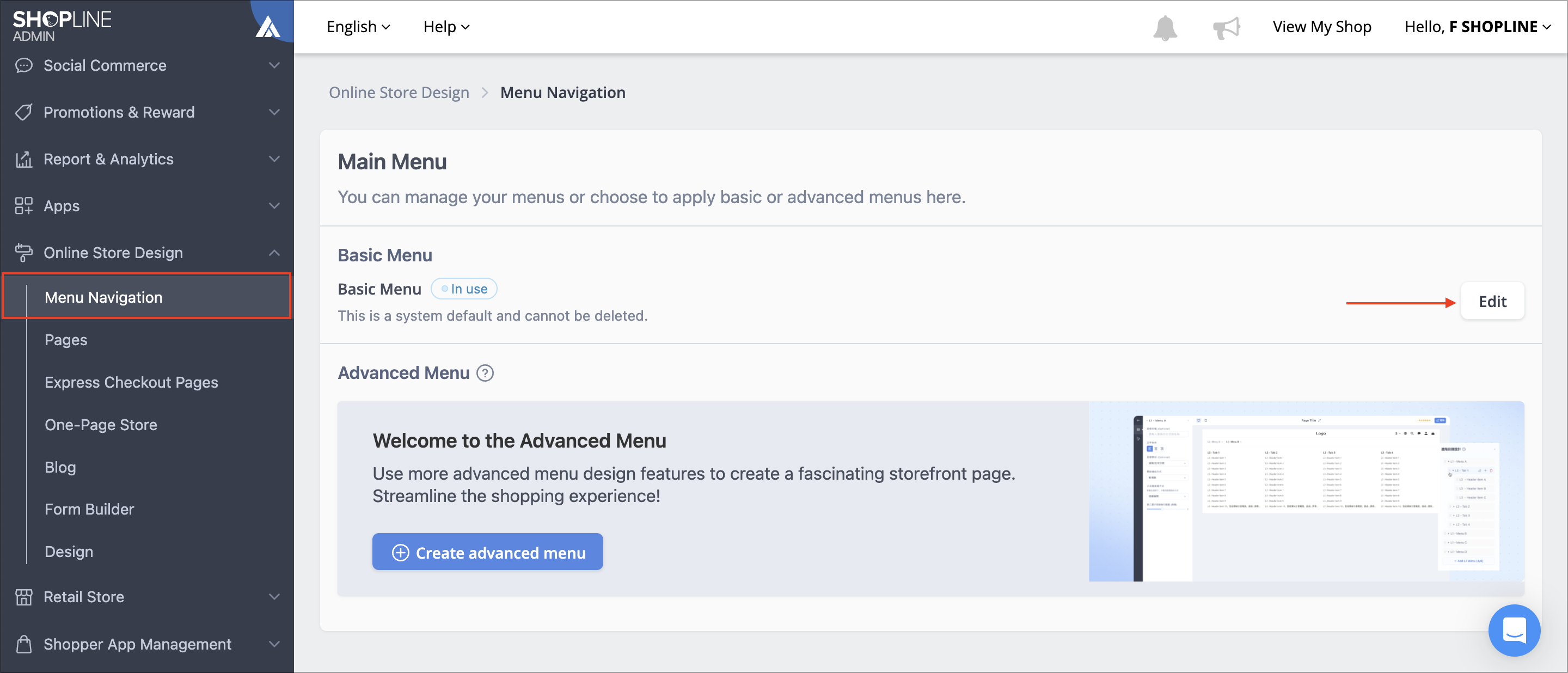Open the Advanced Menu help question icon
The height and width of the screenshot is (673, 1568).
485,373
